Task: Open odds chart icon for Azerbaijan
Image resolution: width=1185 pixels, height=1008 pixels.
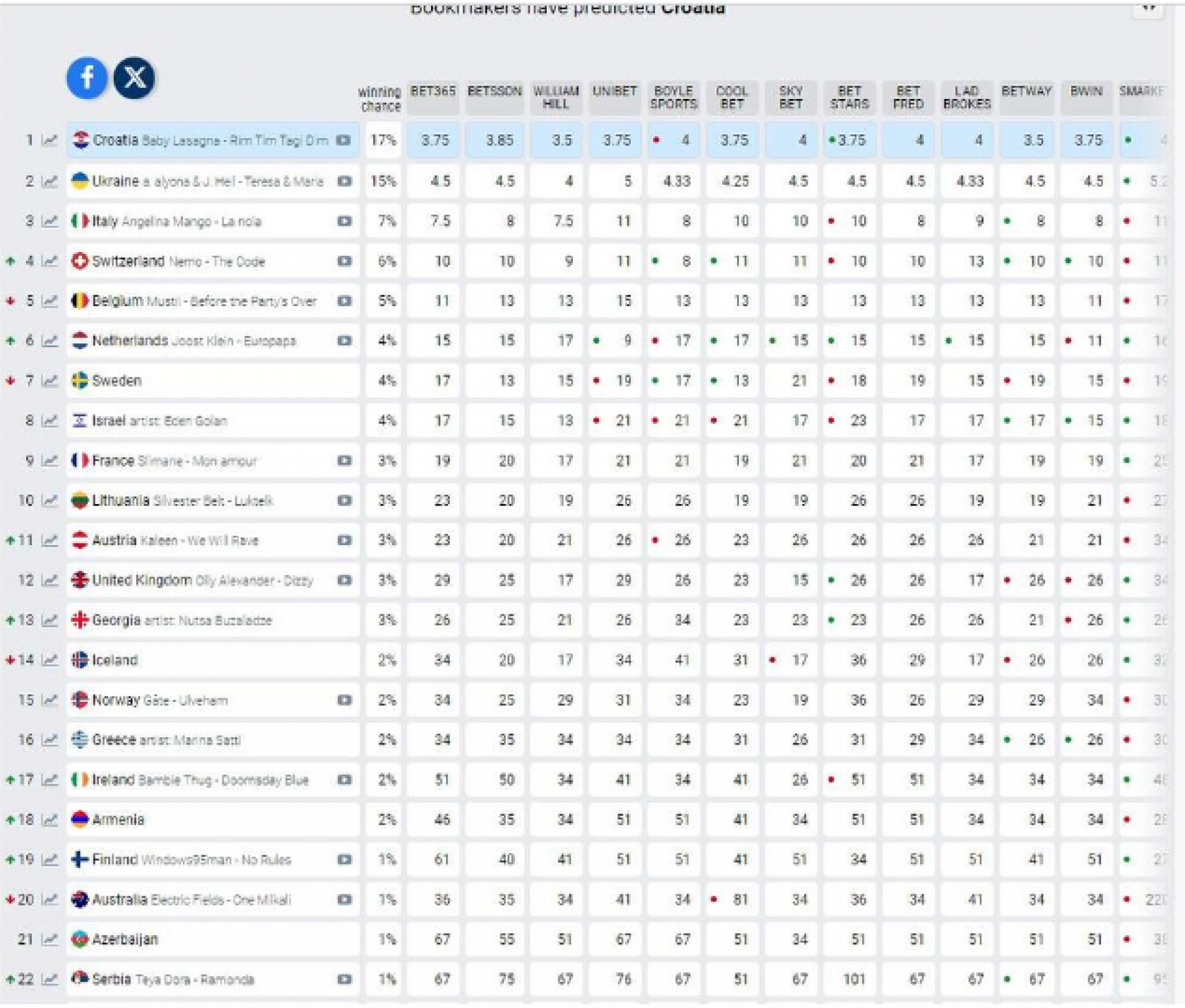Action: tap(50, 940)
